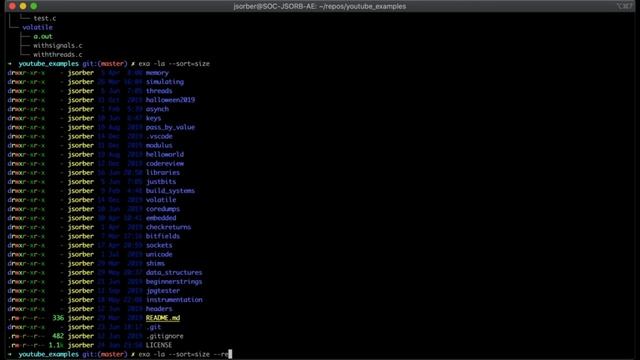Image resolution: width=640 pixels, height=360 pixels.
Task: Click the 1.1k file size value
Action: click(56, 345)
